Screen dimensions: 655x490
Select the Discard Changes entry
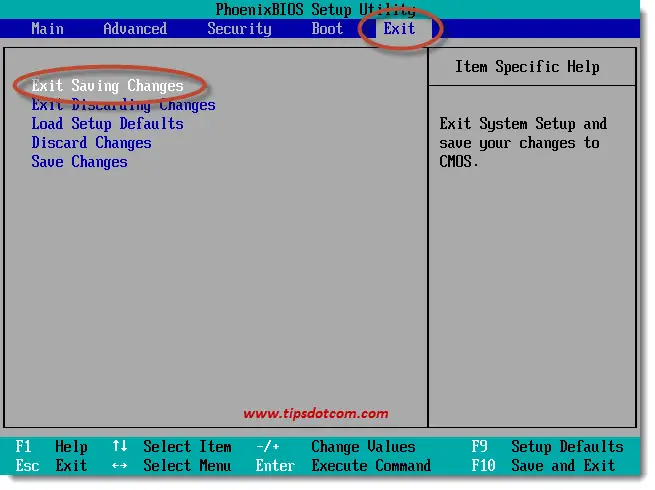click(91, 143)
